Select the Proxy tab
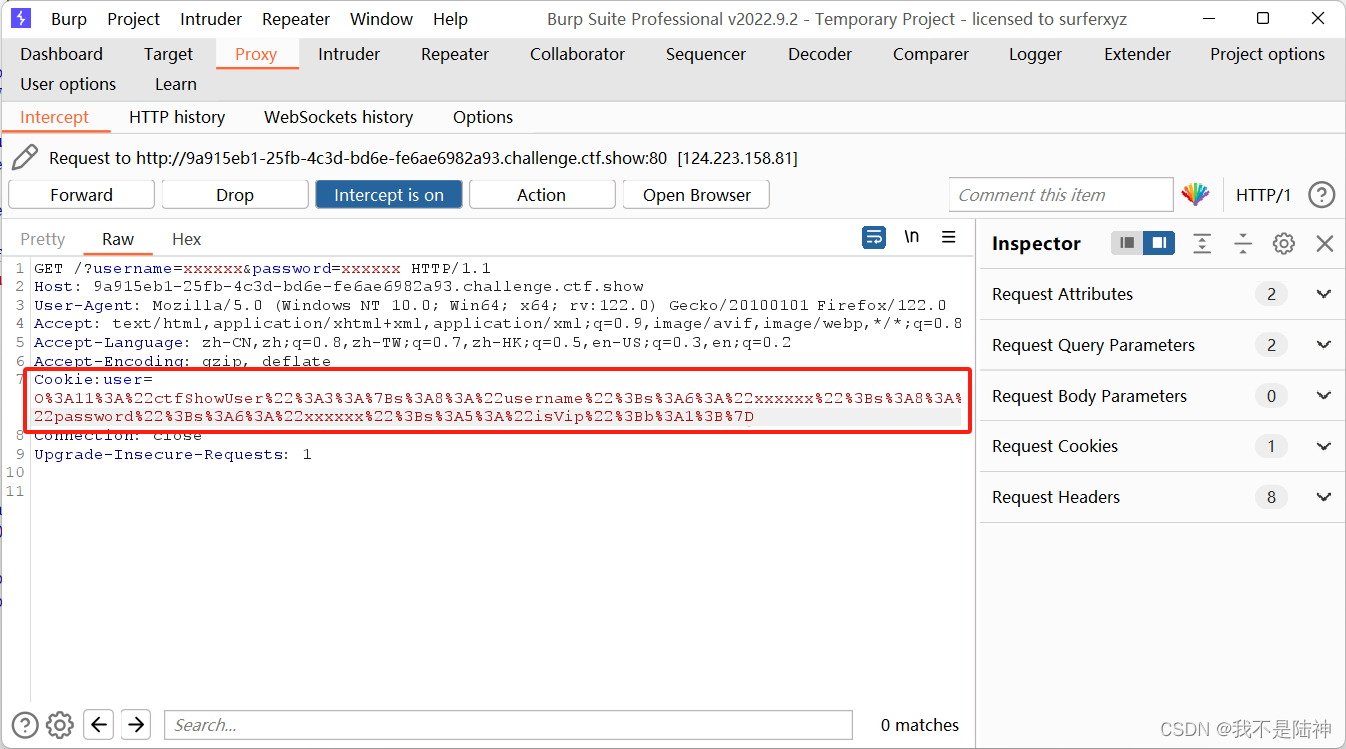Image resolution: width=1346 pixels, height=749 pixels. (x=256, y=54)
